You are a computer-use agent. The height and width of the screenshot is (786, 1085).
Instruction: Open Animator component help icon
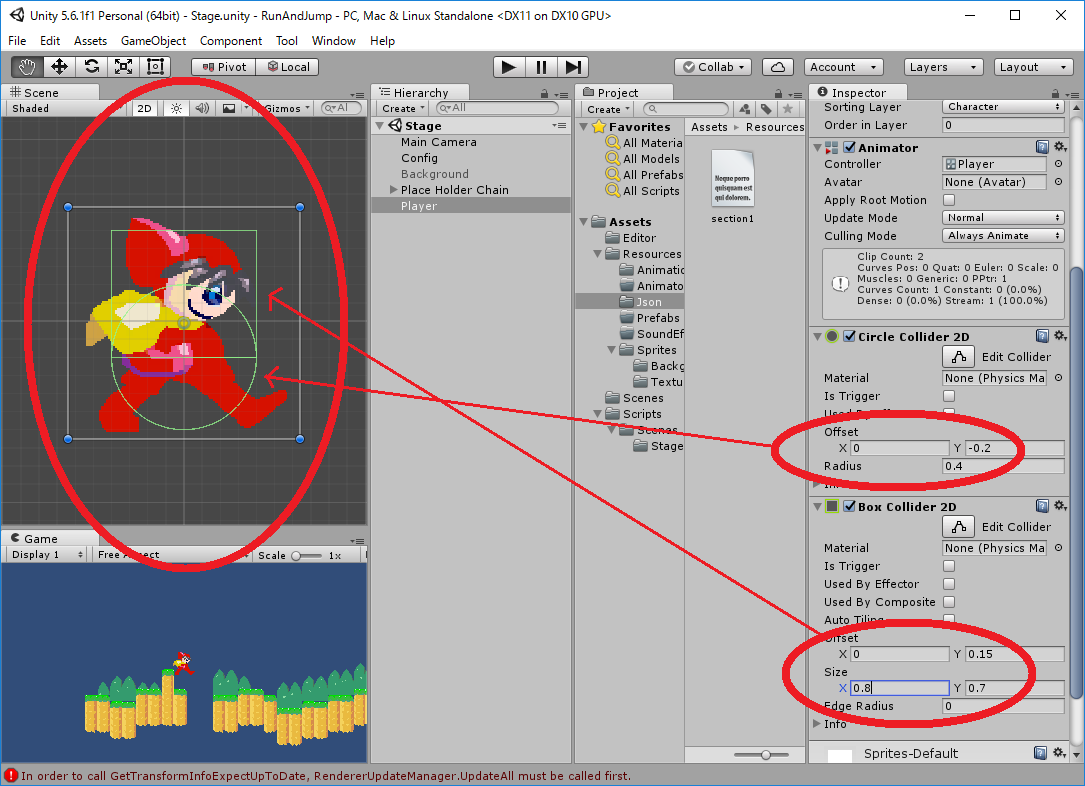click(1042, 147)
